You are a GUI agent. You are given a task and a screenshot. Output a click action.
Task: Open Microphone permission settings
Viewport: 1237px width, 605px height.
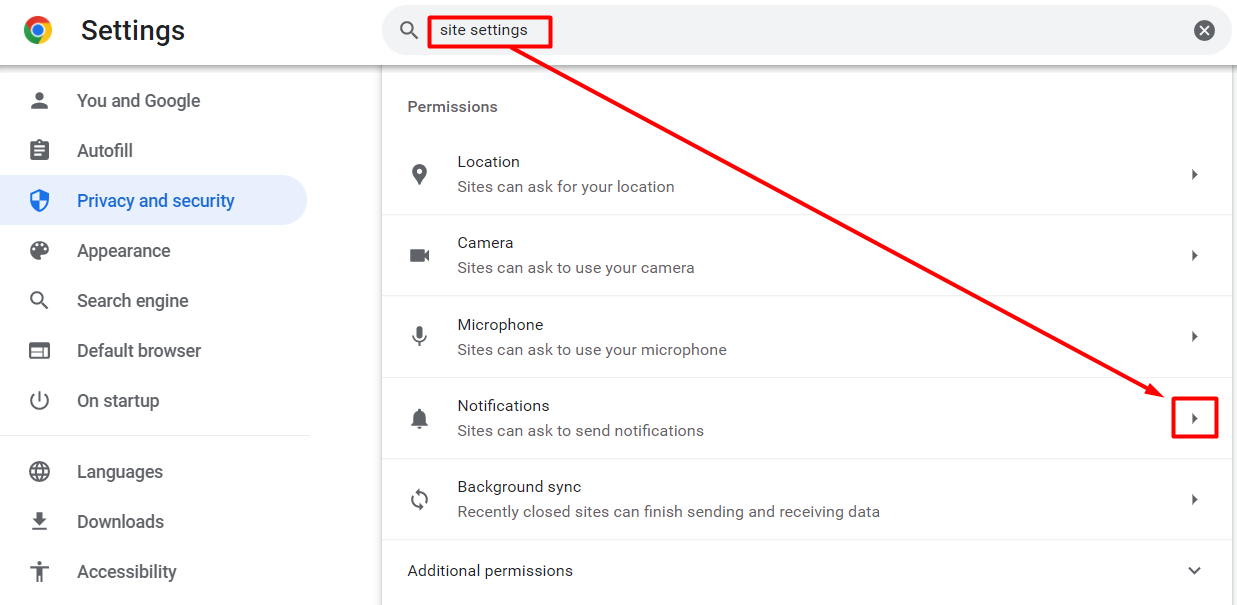click(807, 337)
